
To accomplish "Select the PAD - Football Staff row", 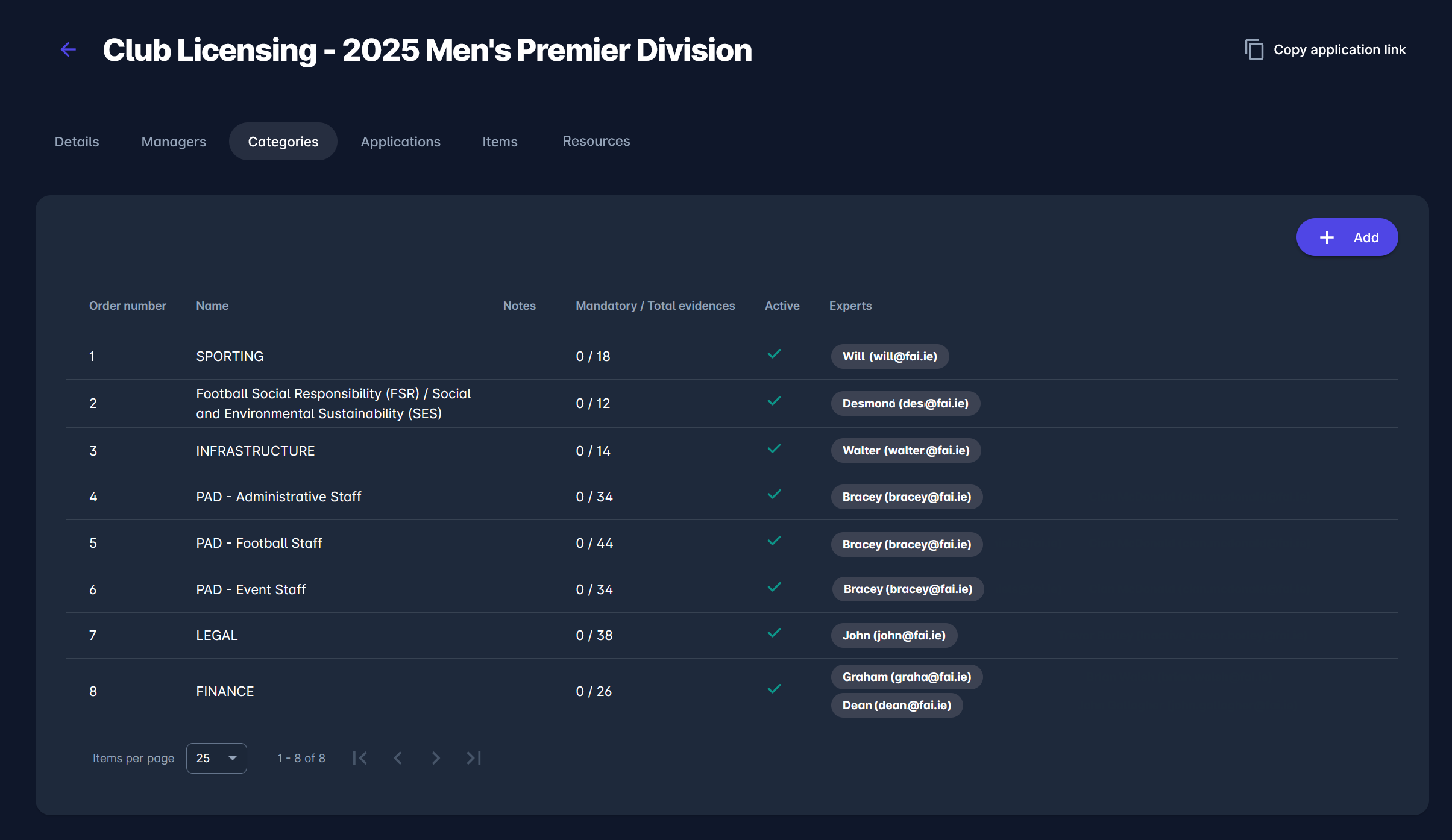I will [259, 543].
